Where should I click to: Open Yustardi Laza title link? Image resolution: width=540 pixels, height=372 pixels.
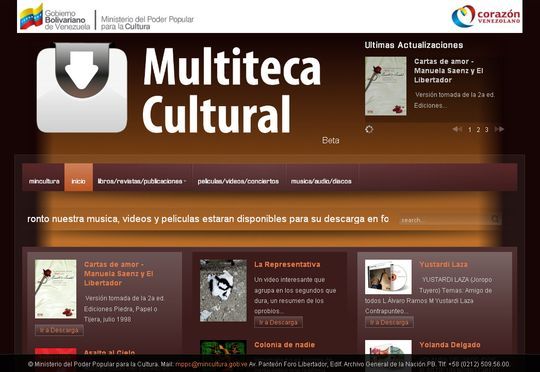[x=444, y=265]
